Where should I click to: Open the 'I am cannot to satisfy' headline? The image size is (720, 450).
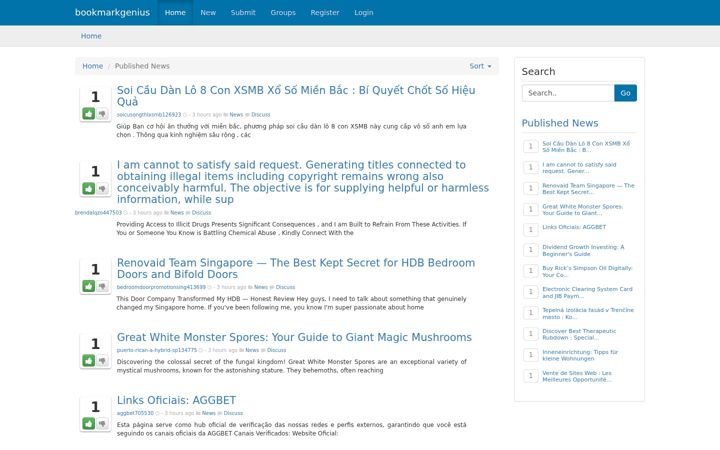coord(303,182)
